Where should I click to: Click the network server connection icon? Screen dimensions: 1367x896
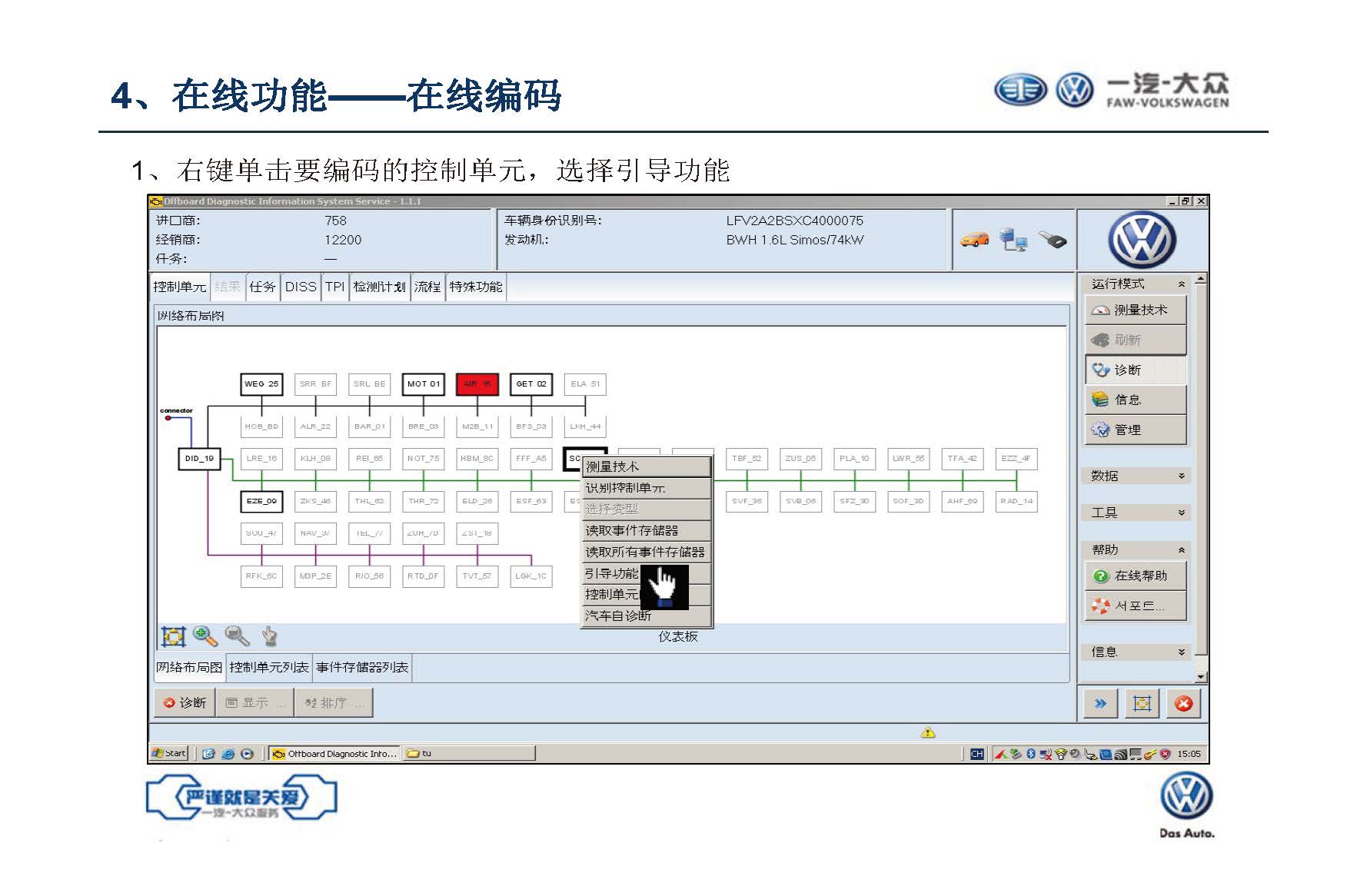pyautogui.click(x=1013, y=240)
